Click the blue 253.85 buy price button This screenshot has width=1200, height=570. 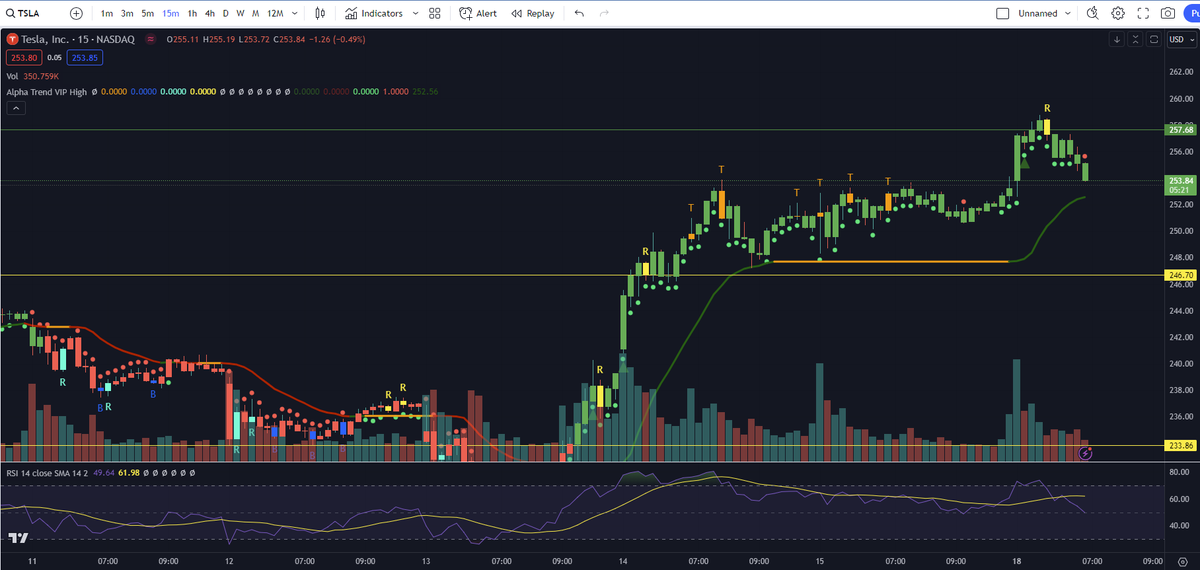click(86, 58)
